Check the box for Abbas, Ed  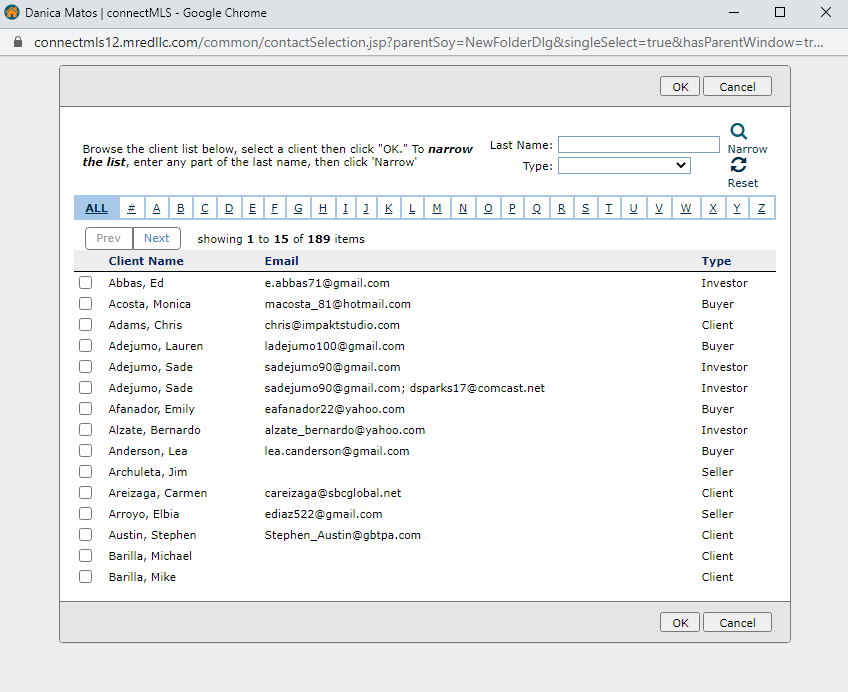click(x=86, y=283)
